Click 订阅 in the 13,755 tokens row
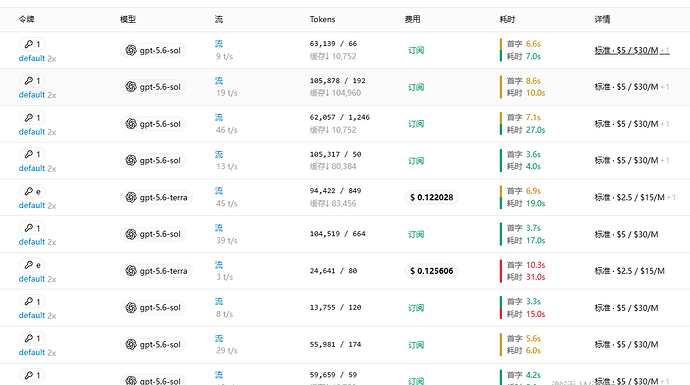Screen dimensions: 690x385 tap(416, 308)
